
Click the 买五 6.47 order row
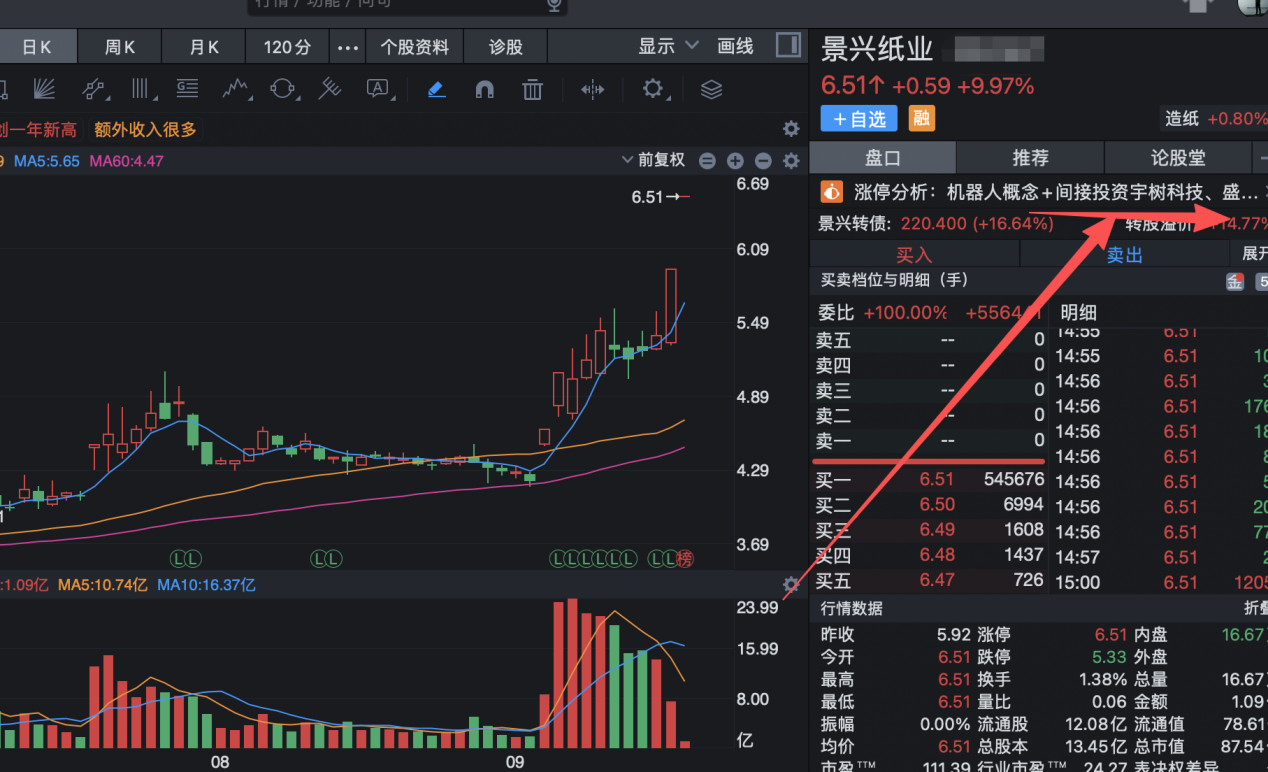929,580
